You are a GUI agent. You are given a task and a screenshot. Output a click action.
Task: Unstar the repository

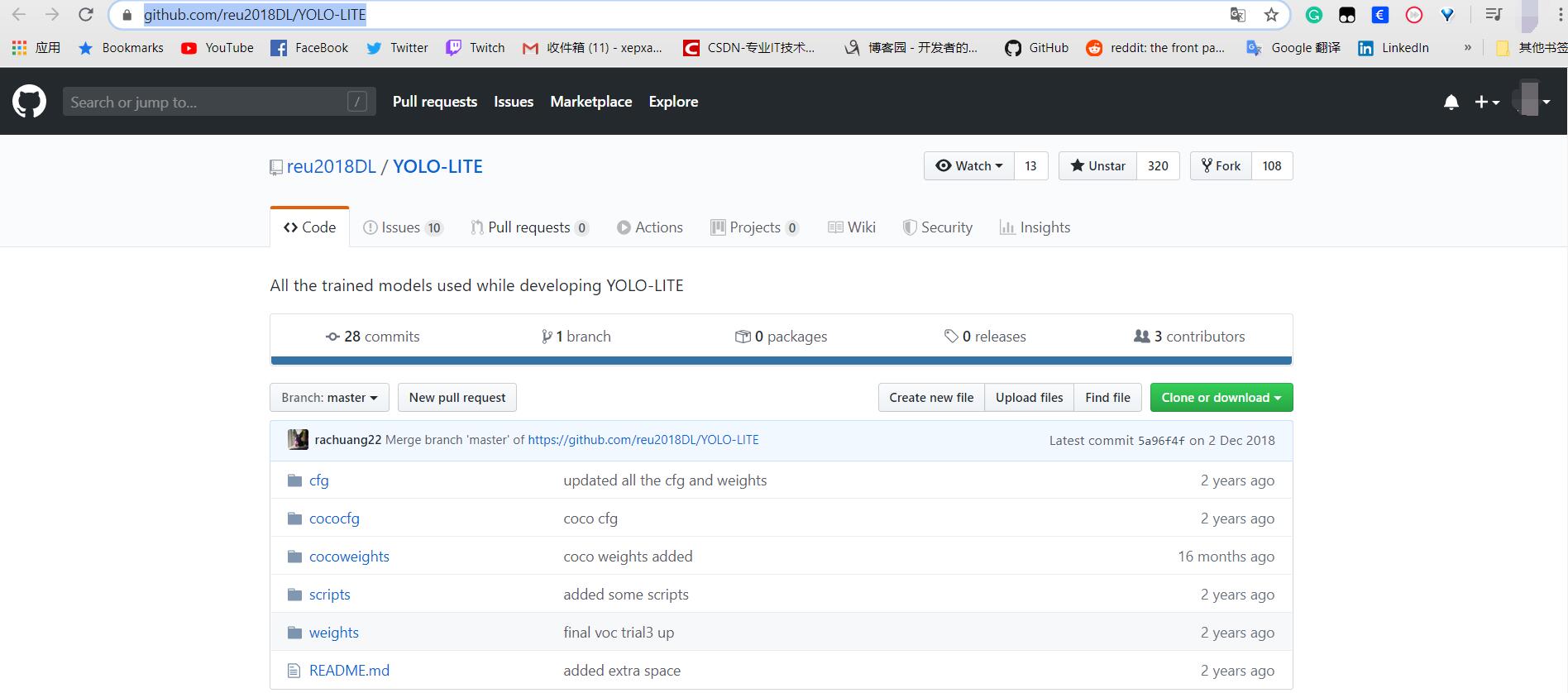pos(1097,165)
